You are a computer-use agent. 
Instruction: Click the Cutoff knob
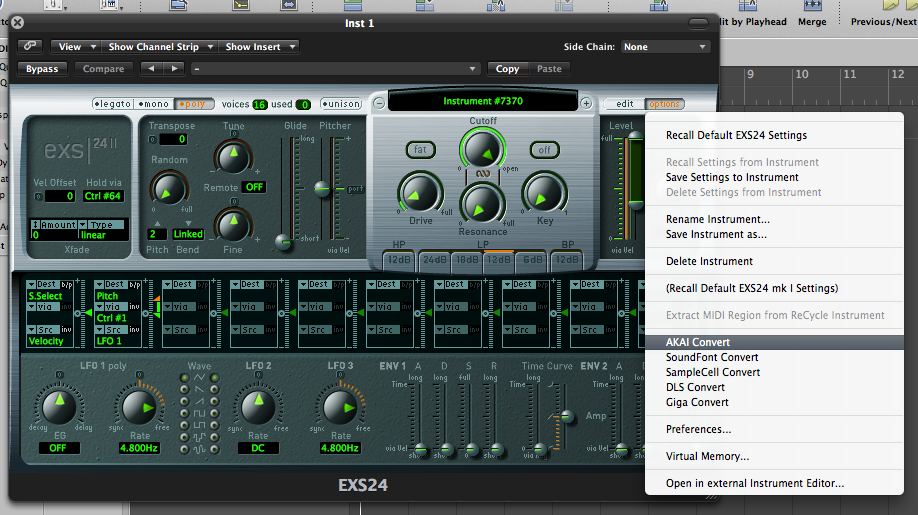[x=483, y=150]
